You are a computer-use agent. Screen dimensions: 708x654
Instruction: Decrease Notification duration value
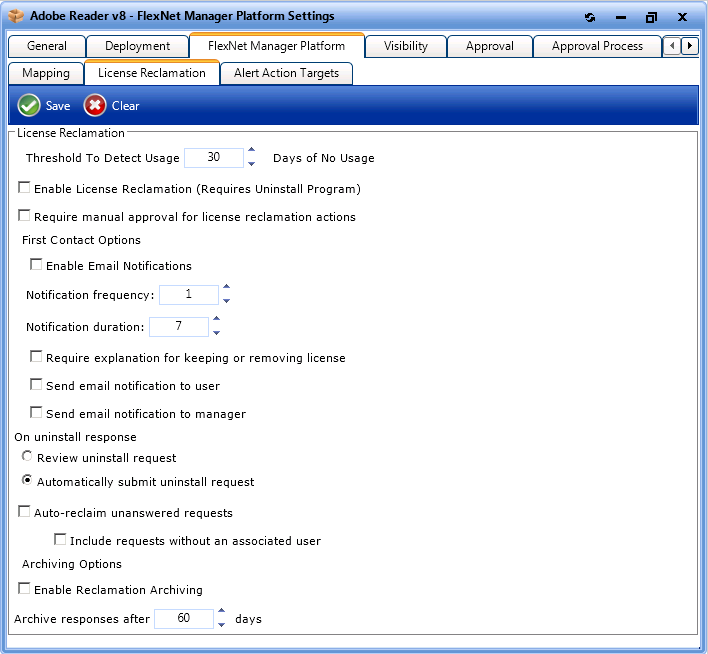click(217, 332)
